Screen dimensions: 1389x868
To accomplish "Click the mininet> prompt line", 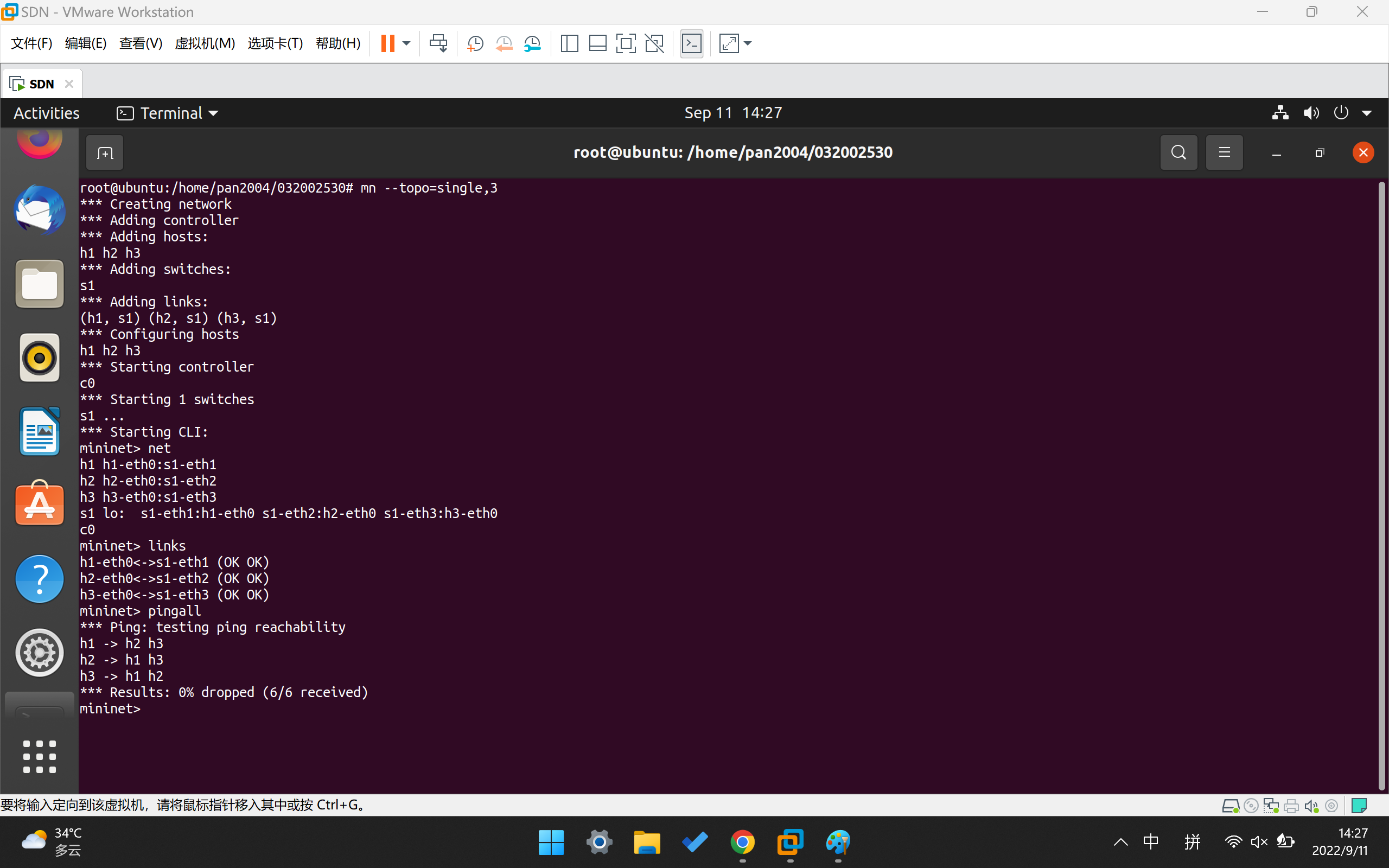I will coord(110,709).
